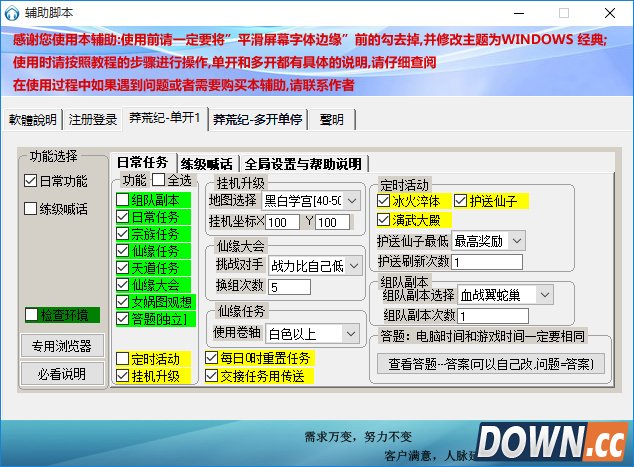634x467 pixels.
Task: Expand the 挑战对手 dropdown
Action: [316, 266]
